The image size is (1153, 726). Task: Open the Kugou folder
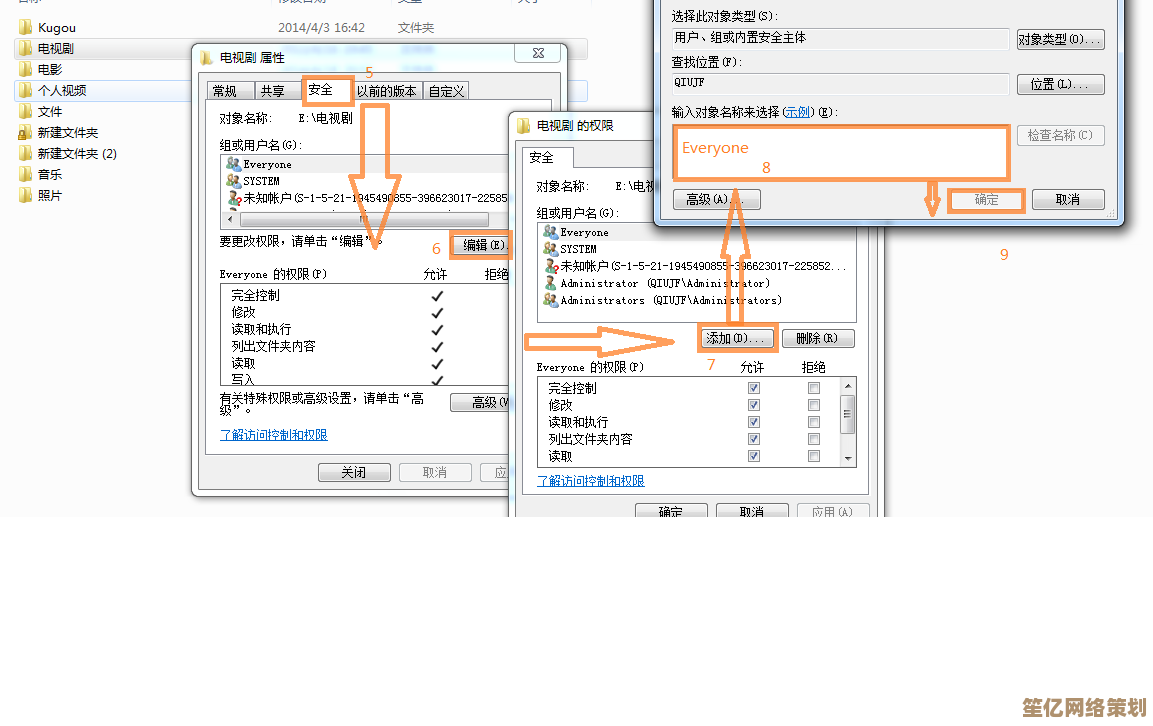point(56,28)
